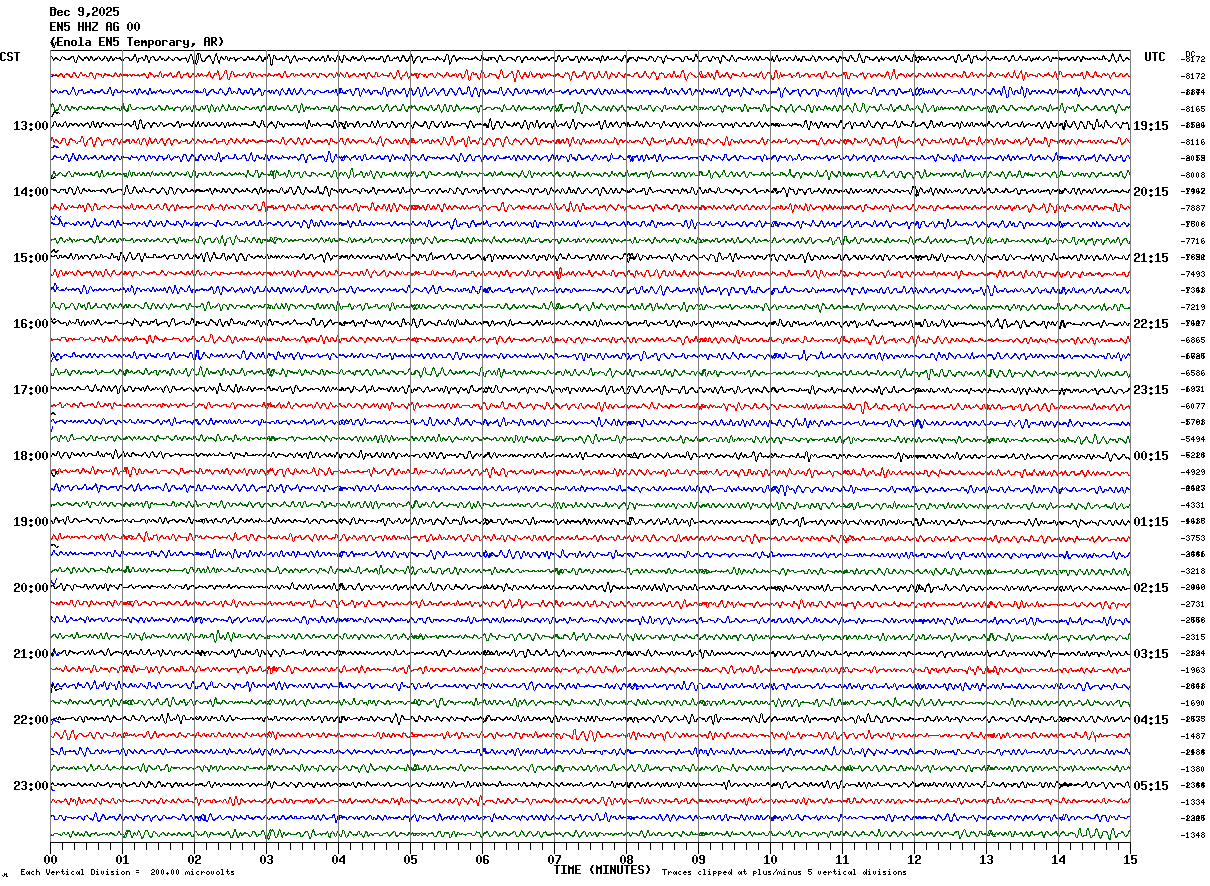Select the 13:00 CST time marker
Viewport: 1210px width, 886px height.
[30, 126]
